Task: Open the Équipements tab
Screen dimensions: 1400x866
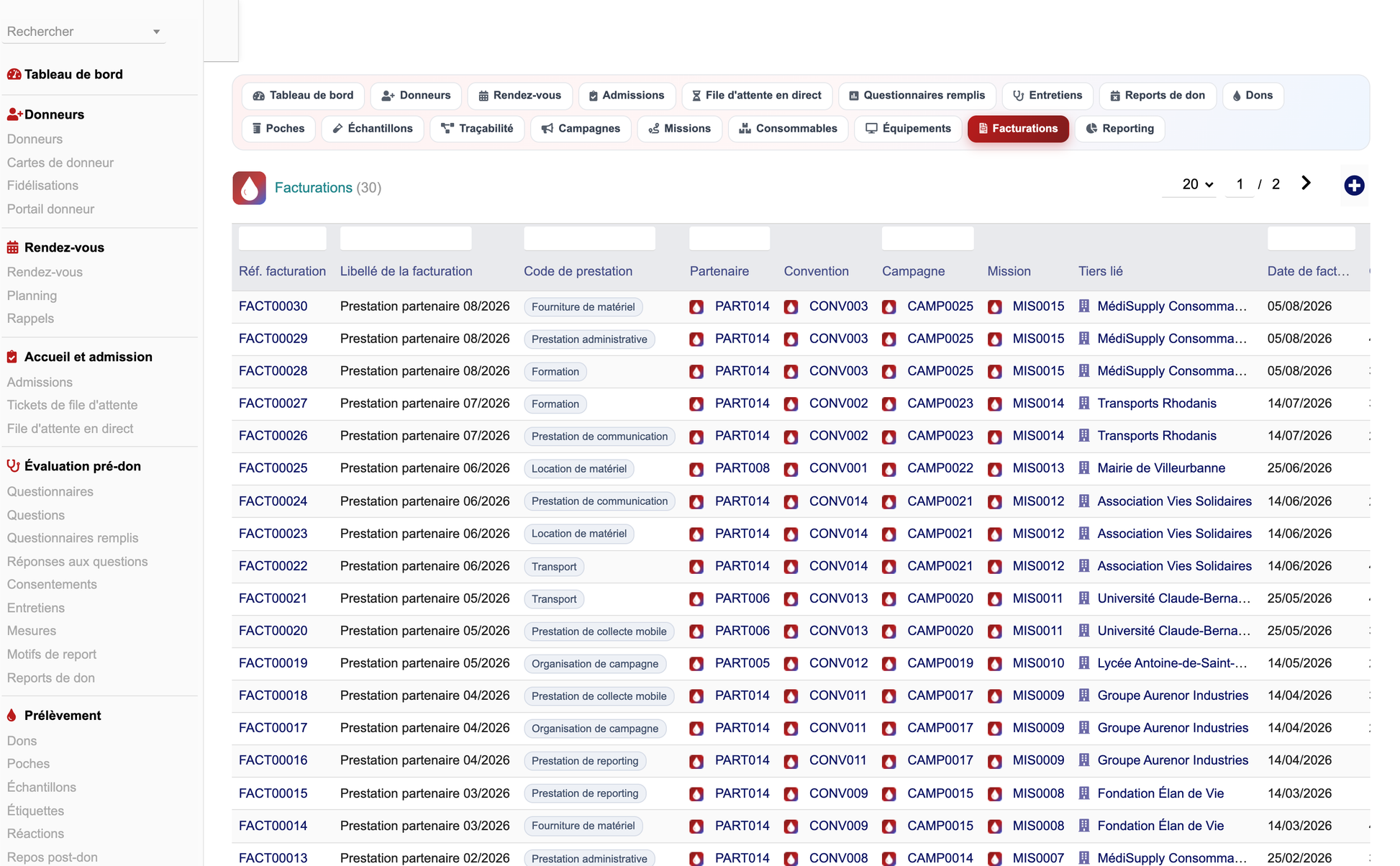Action: coord(908,128)
